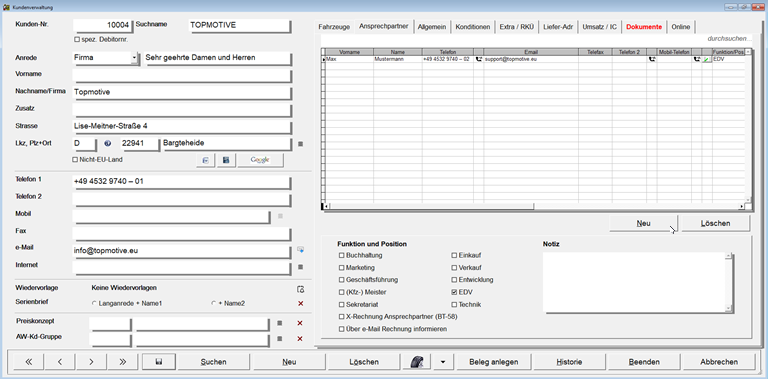Click the send e-mail icon next to info@topmotive.eu
Viewport: 768px width, 379px height.
(301, 250)
